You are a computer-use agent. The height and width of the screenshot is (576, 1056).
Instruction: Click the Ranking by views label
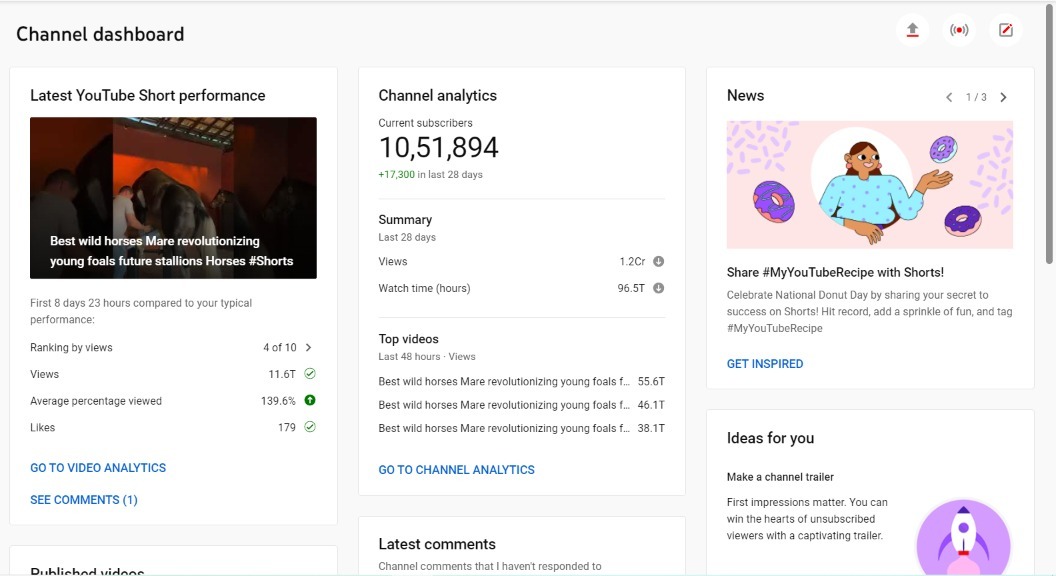click(71, 348)
